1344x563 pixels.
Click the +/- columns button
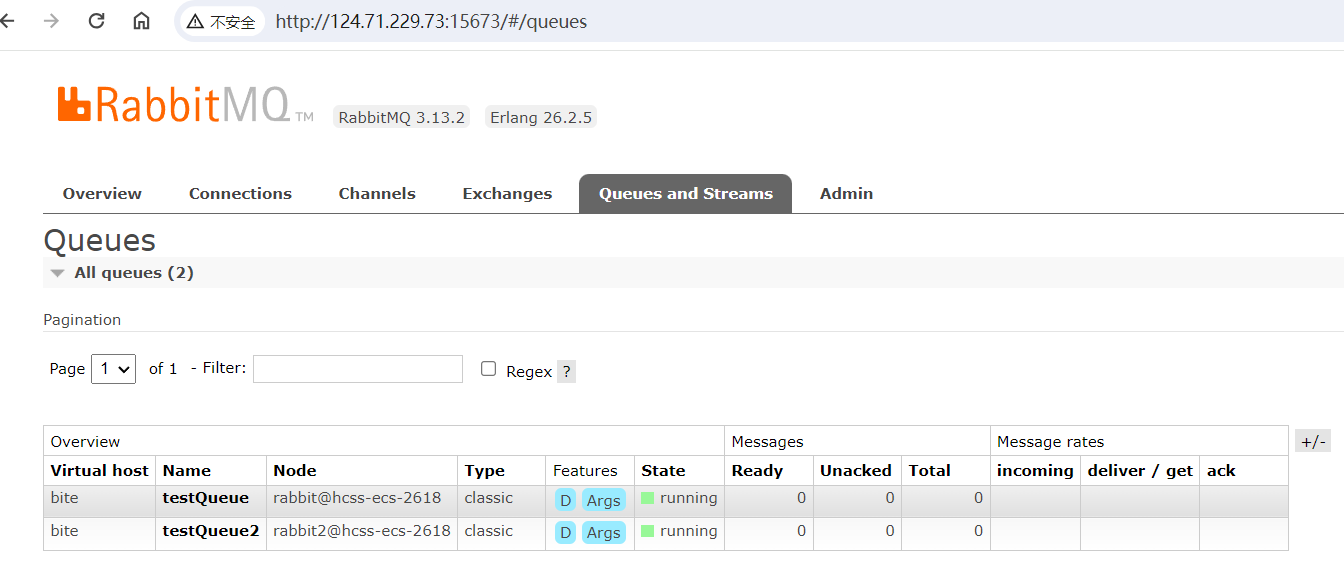pyautogui.click(x=1313, y=442)
